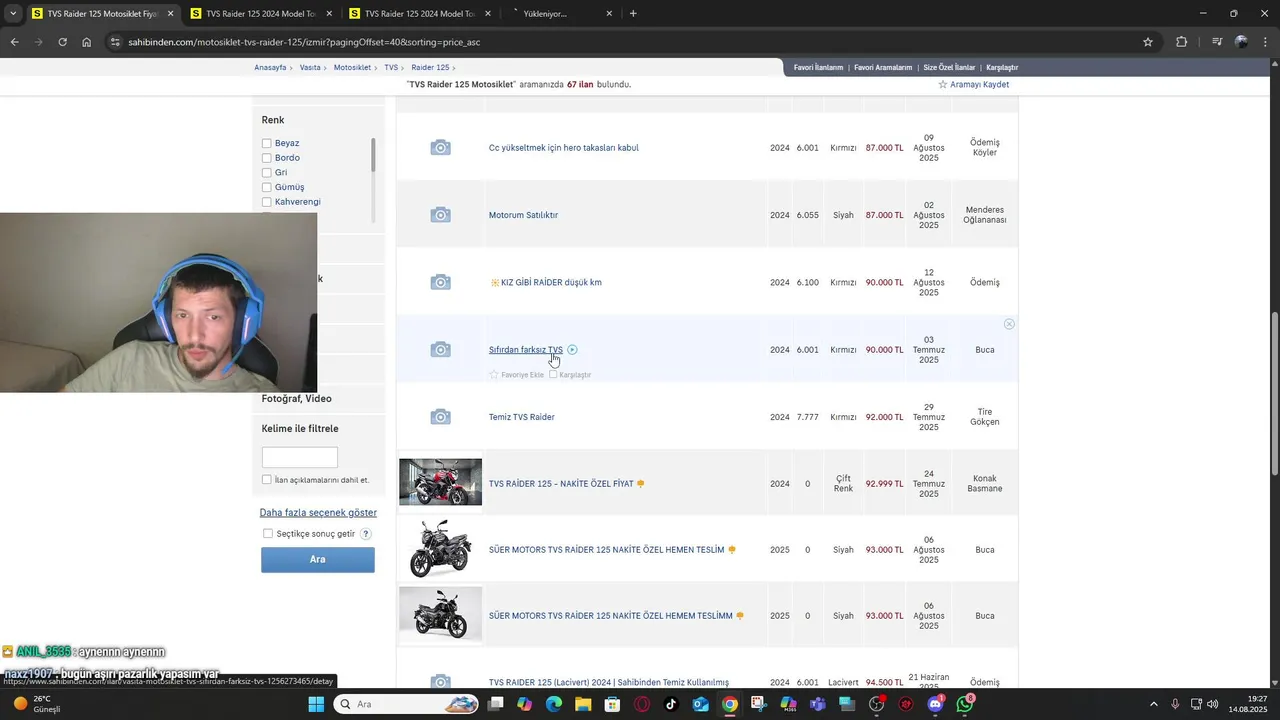The image size is (1280, 720).
Task: Open 'Size Özel İlanlar' menu item
Action: tap(949, 68)
